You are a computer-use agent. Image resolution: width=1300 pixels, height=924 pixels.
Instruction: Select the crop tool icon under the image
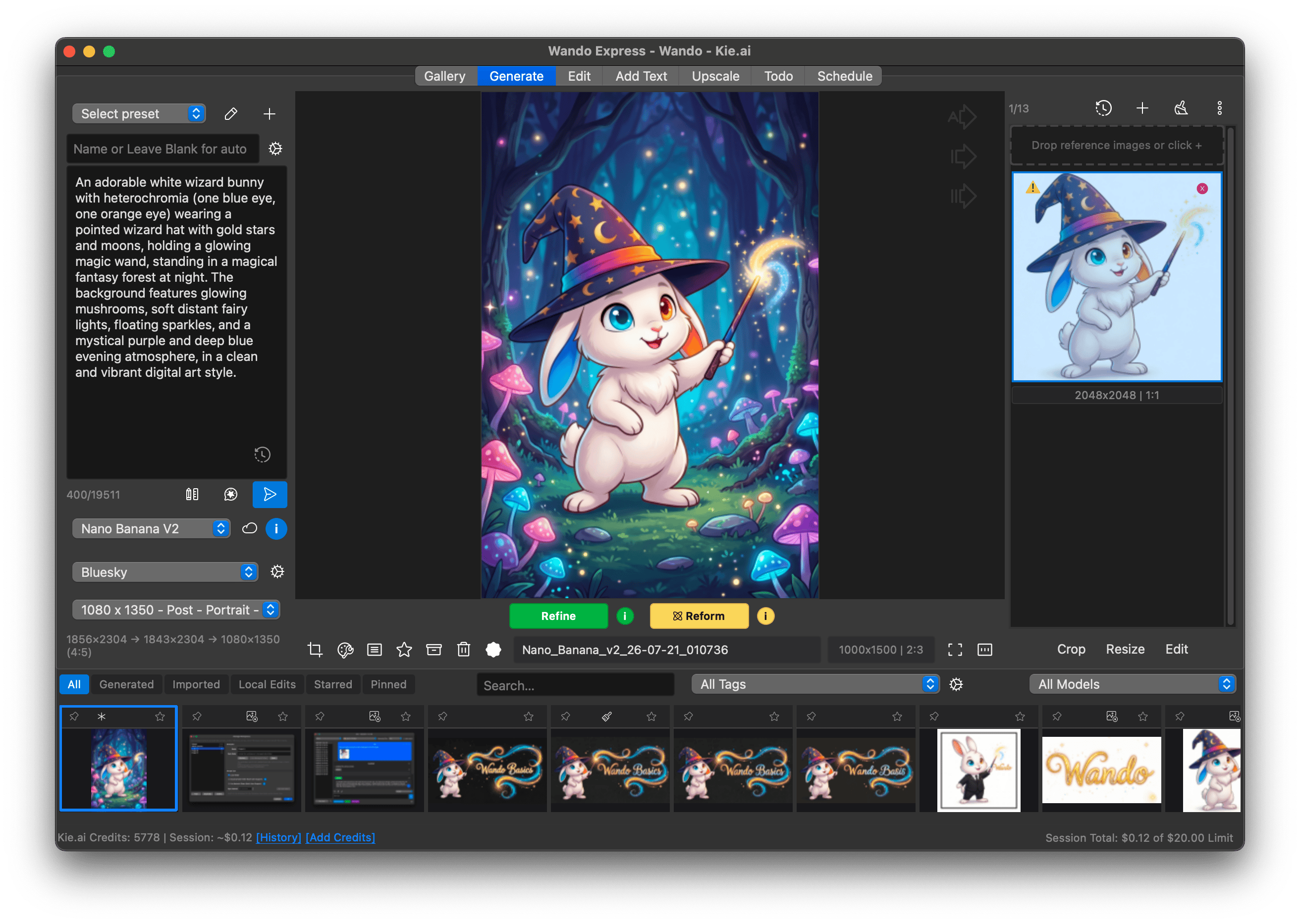click(315, 649)
